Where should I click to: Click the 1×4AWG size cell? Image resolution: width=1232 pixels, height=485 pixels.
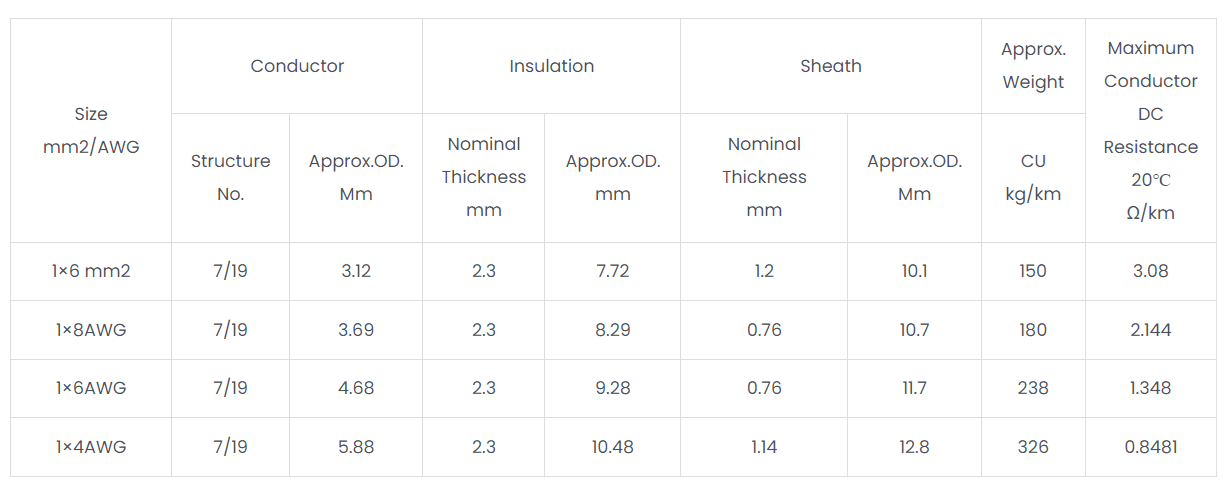pyautogui.click(x=91, y=447)
